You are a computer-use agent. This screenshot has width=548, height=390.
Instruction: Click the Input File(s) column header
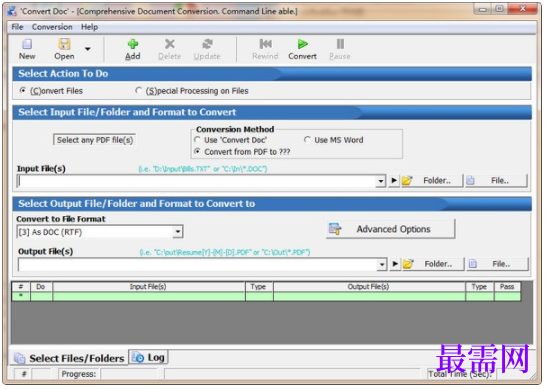pos(149,287)
